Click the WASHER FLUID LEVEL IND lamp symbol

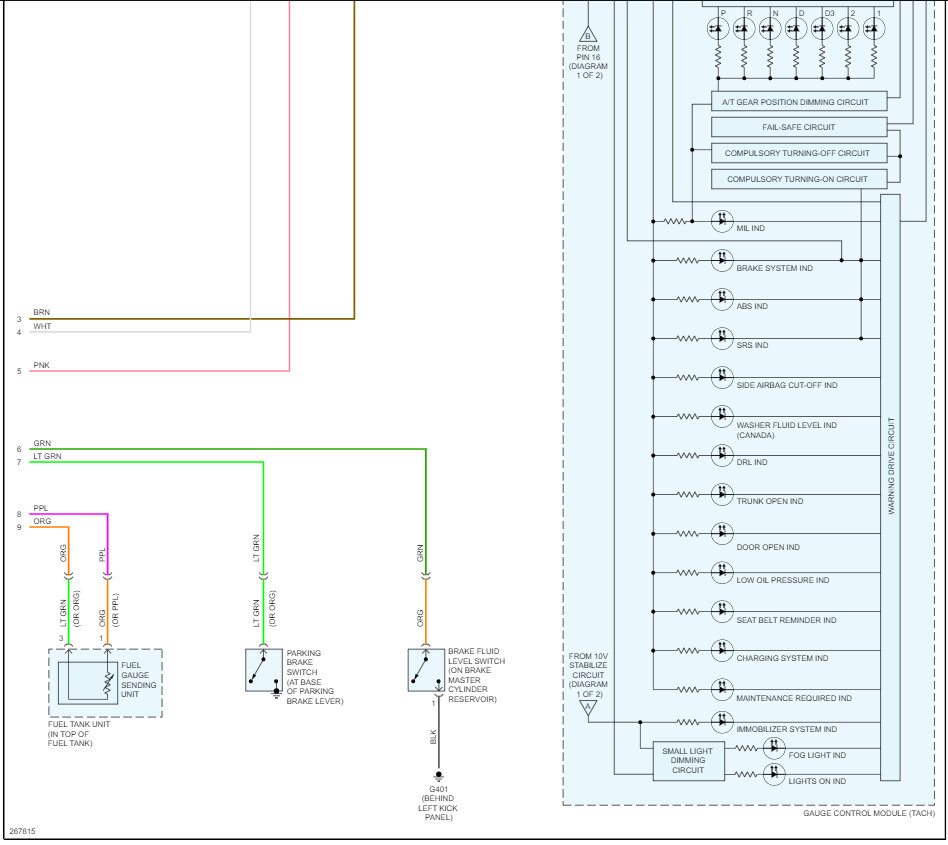pos(722,416)
